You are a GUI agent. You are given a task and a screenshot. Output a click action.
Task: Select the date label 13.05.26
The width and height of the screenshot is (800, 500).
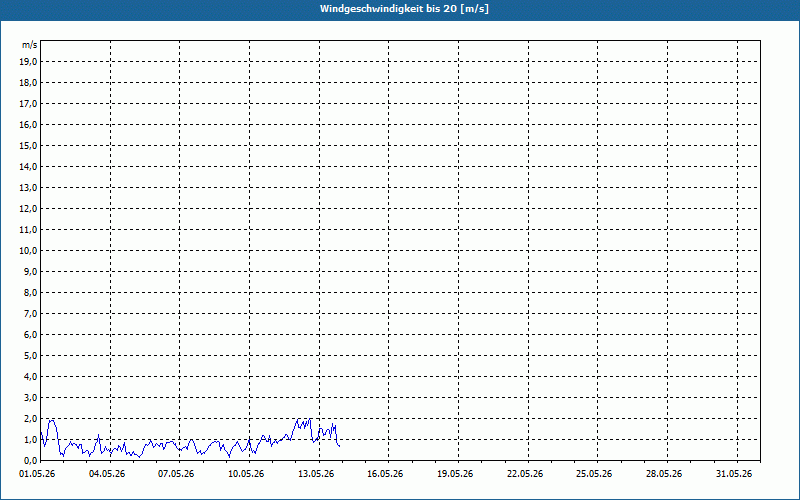pos(316,474)
